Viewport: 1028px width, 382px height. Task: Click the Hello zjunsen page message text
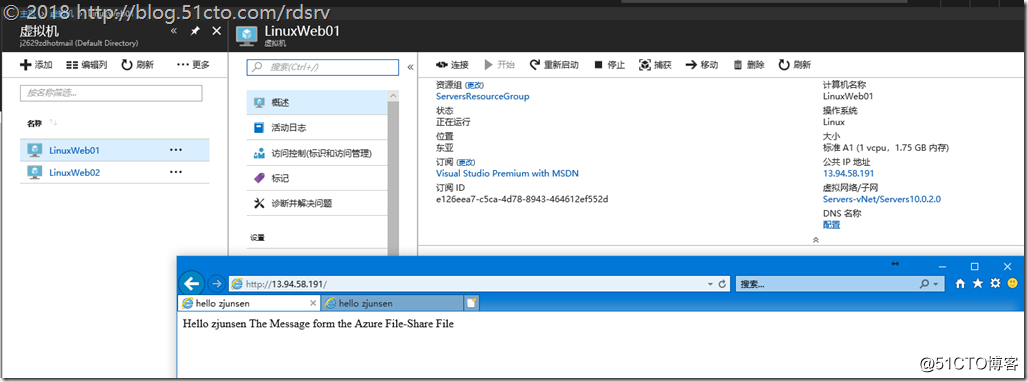tap(318, 324)
